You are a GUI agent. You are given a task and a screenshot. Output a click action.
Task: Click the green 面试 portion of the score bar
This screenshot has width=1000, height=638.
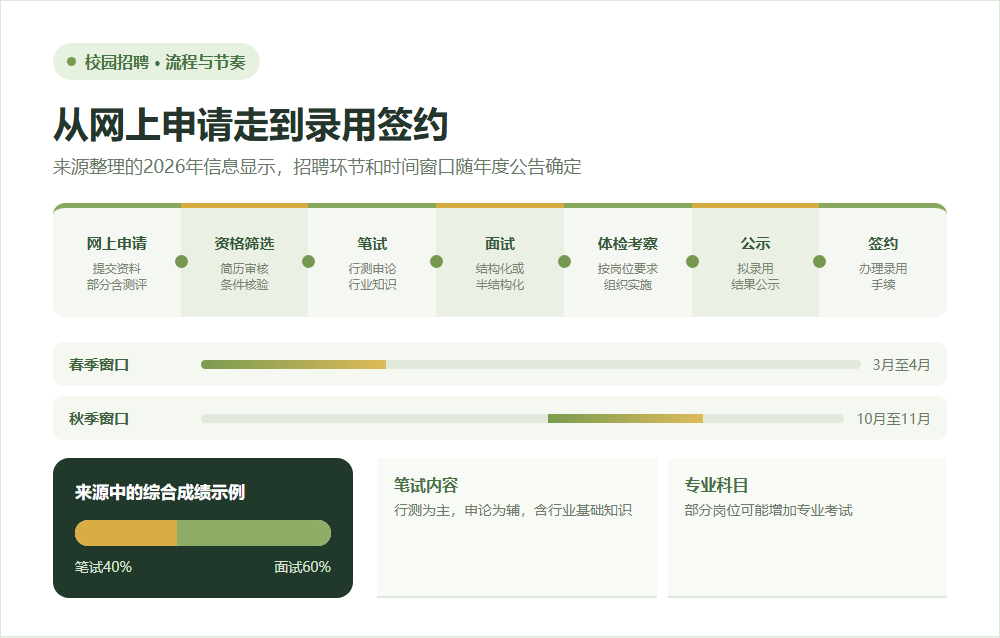click(x=254, y=533)
